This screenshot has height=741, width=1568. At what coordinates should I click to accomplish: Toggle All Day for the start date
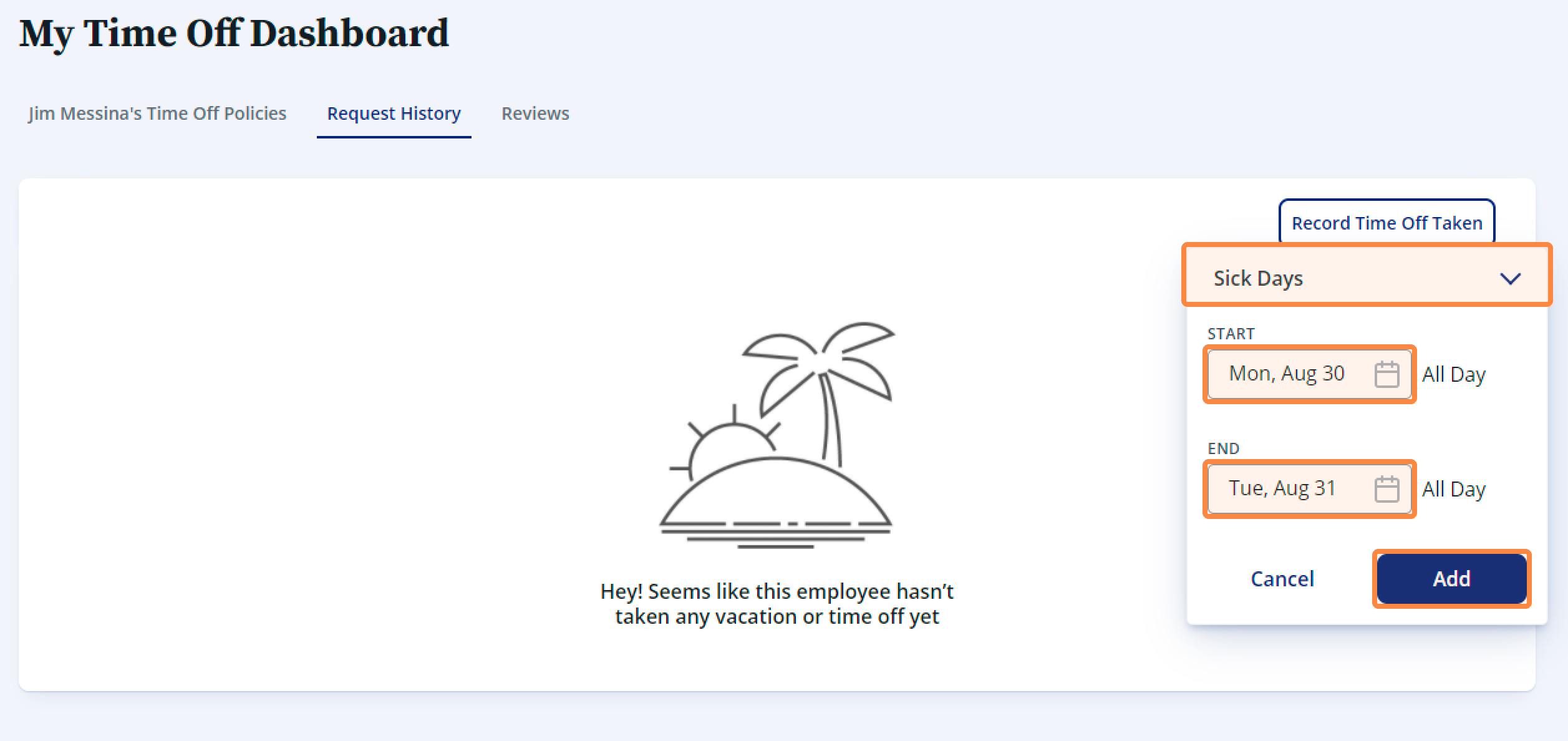pyautogui.click(x=1454, y=374)
